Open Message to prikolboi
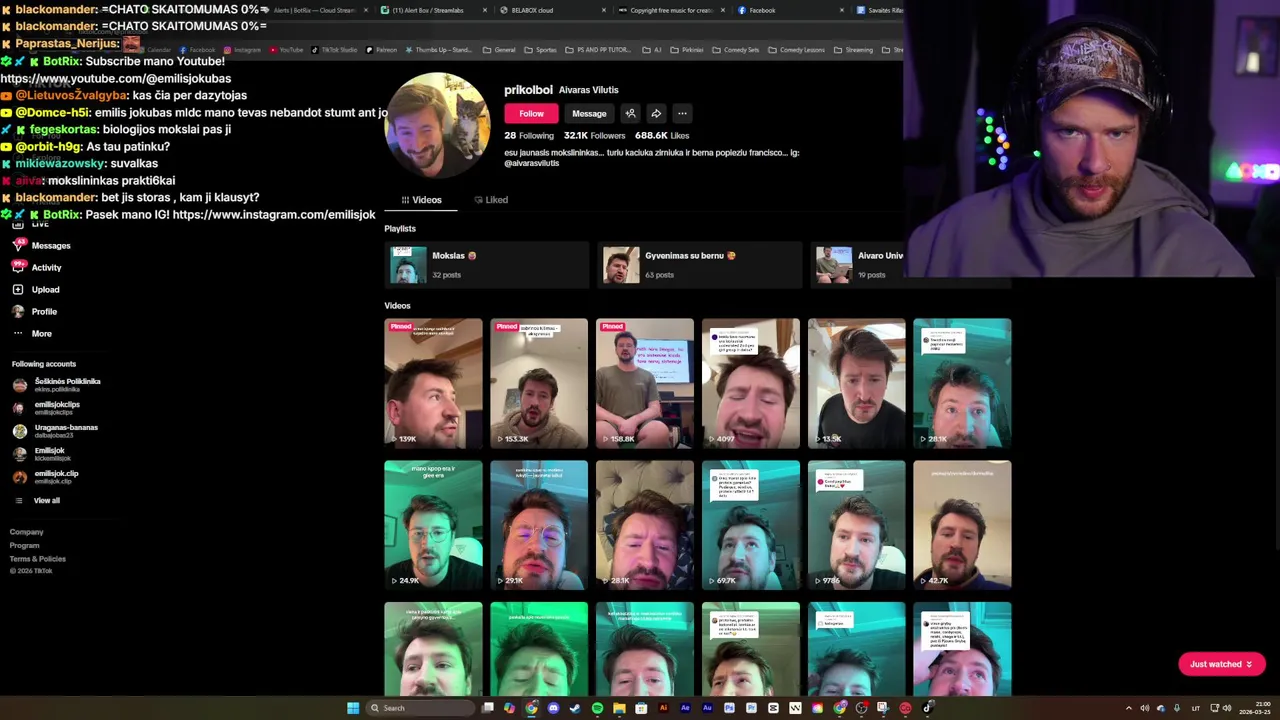The height and width of the screenshot is (720, 1280). [x=589, y=114]
